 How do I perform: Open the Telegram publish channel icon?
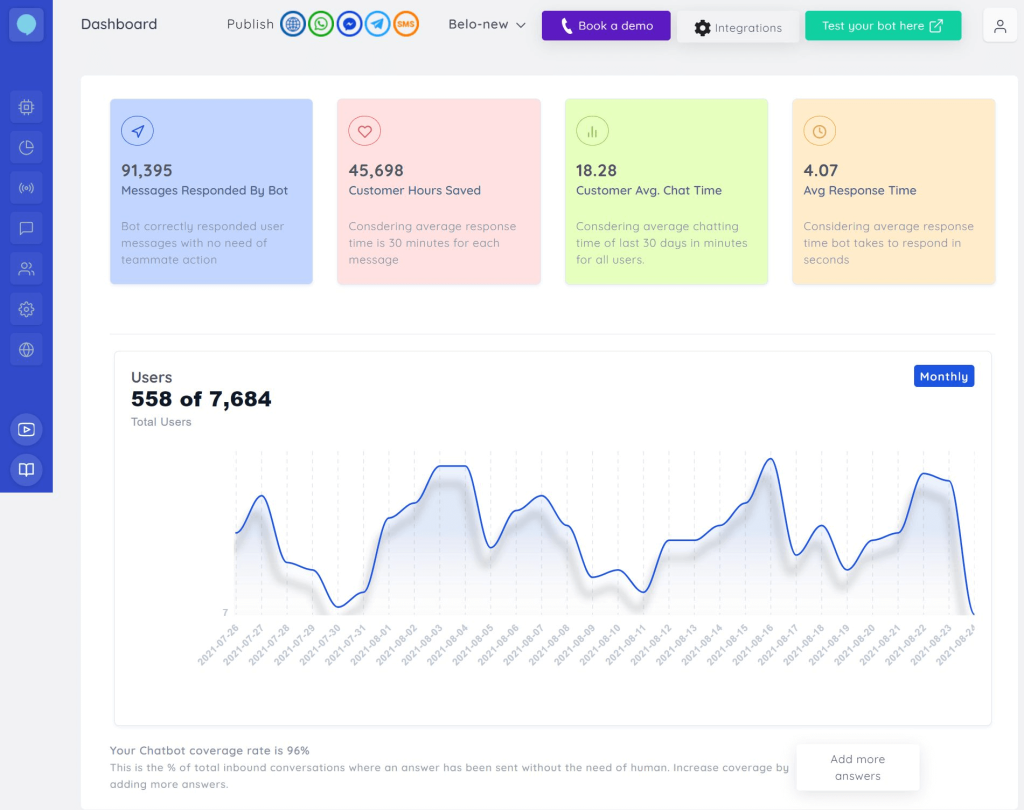(x=377, y=25)
